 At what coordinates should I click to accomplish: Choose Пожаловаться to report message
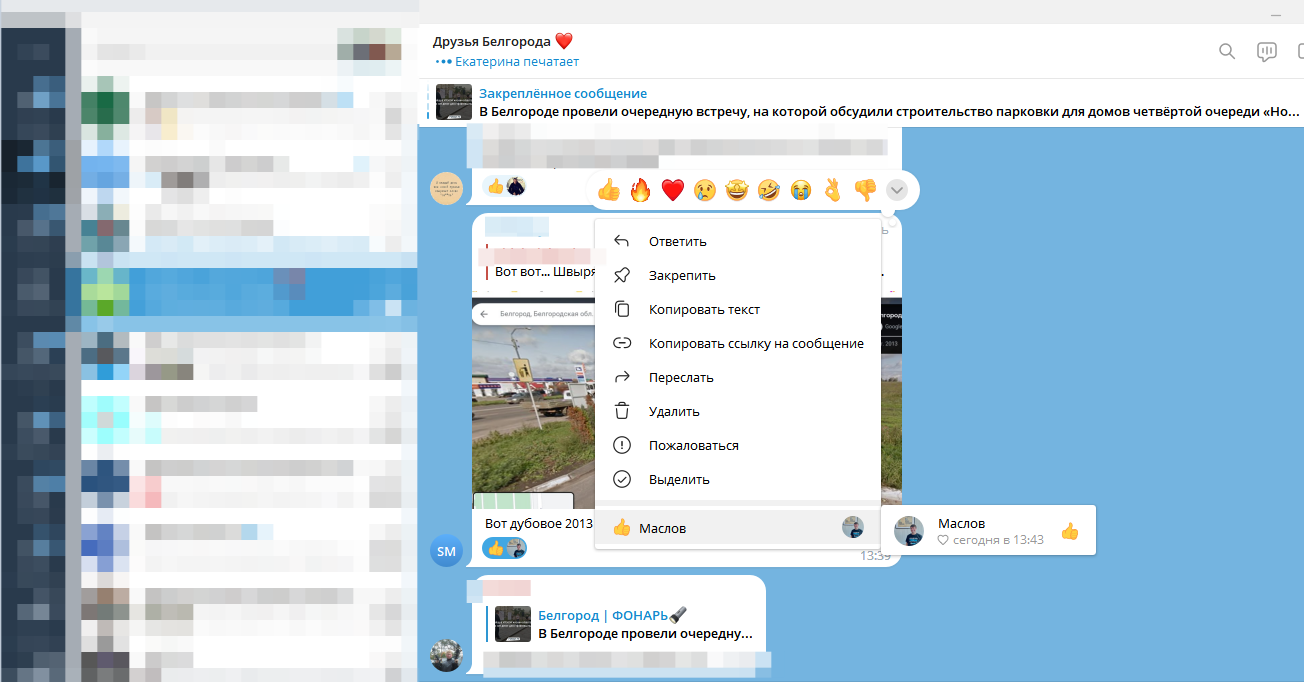693,445
